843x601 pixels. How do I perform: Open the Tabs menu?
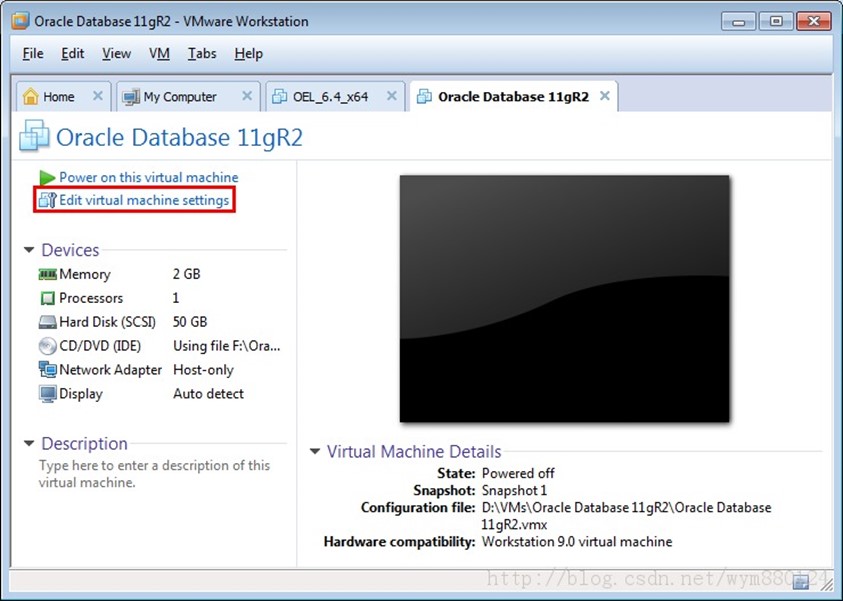tap(202, 54)
